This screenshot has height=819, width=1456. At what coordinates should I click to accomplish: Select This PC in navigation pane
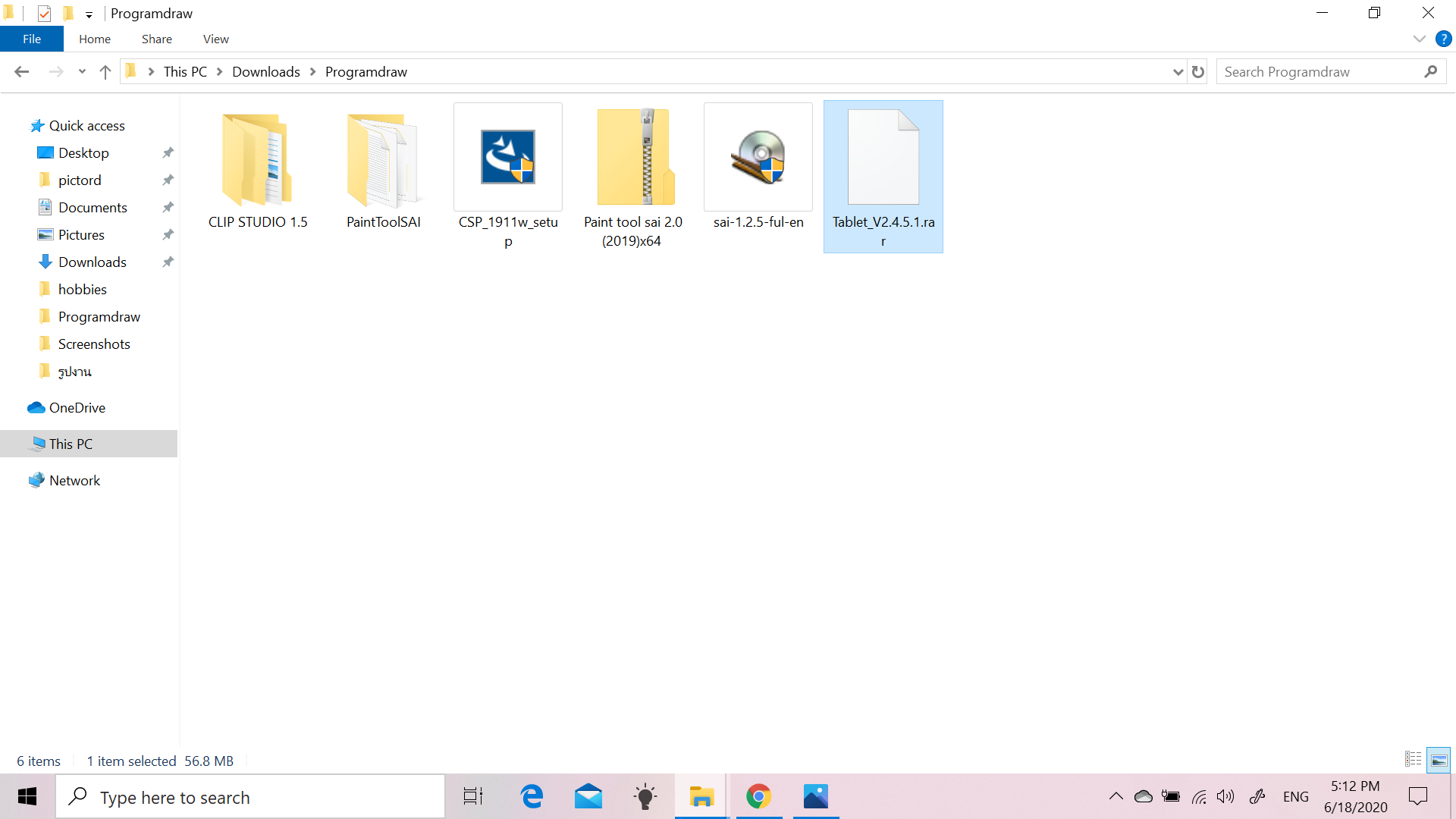(x=71, y=444)
